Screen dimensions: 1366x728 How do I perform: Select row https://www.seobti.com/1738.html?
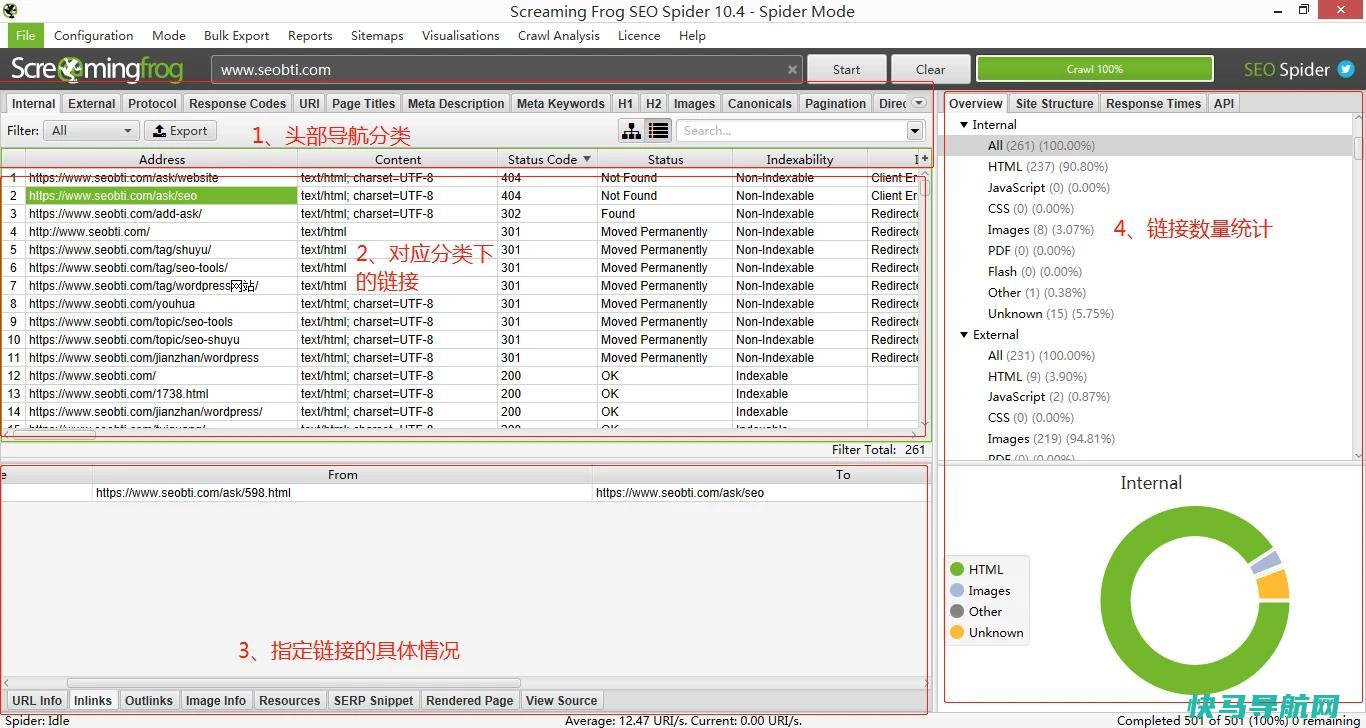460,394
